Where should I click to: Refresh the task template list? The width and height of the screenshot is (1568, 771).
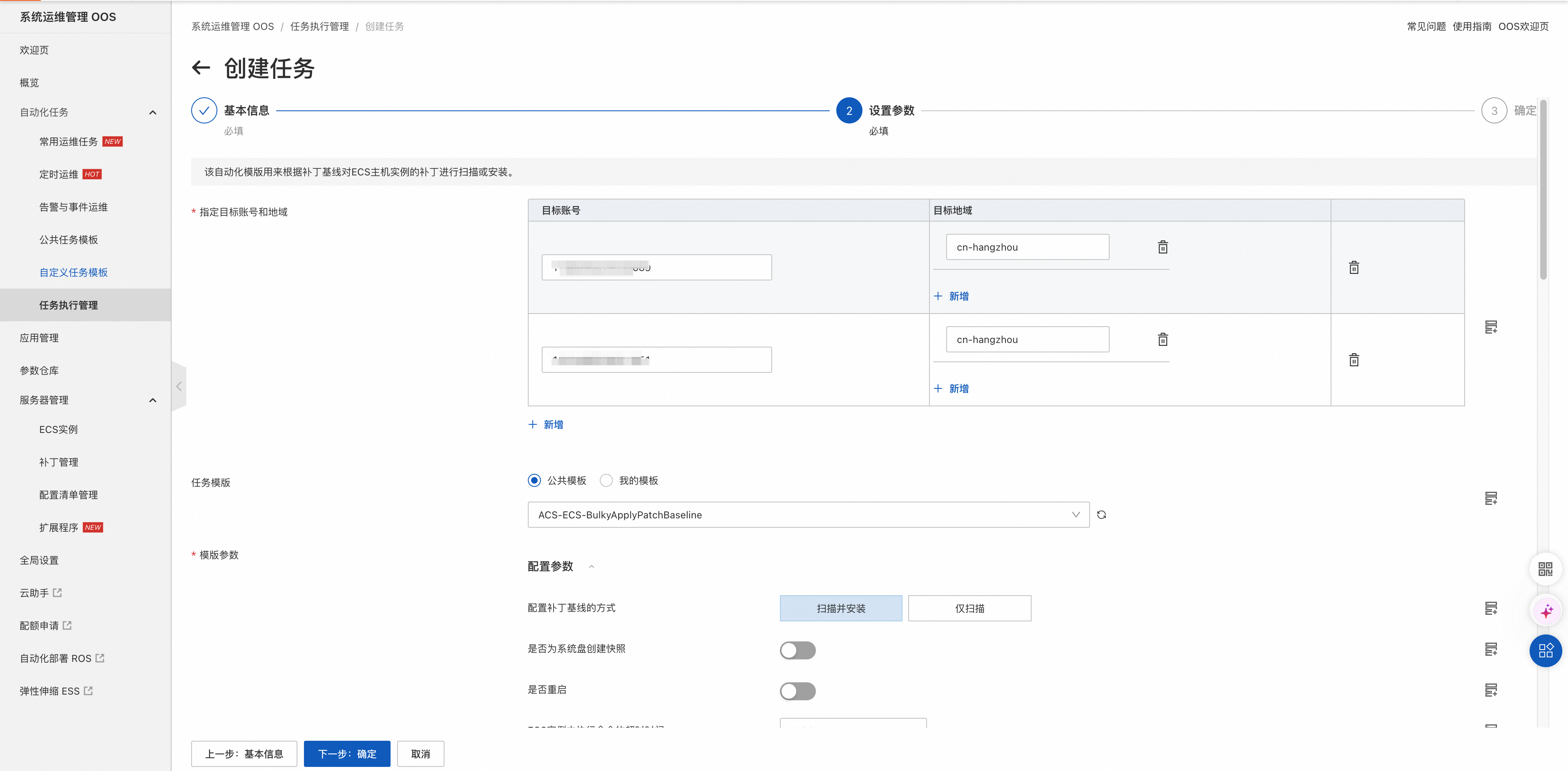click(x=1101, y=515)
